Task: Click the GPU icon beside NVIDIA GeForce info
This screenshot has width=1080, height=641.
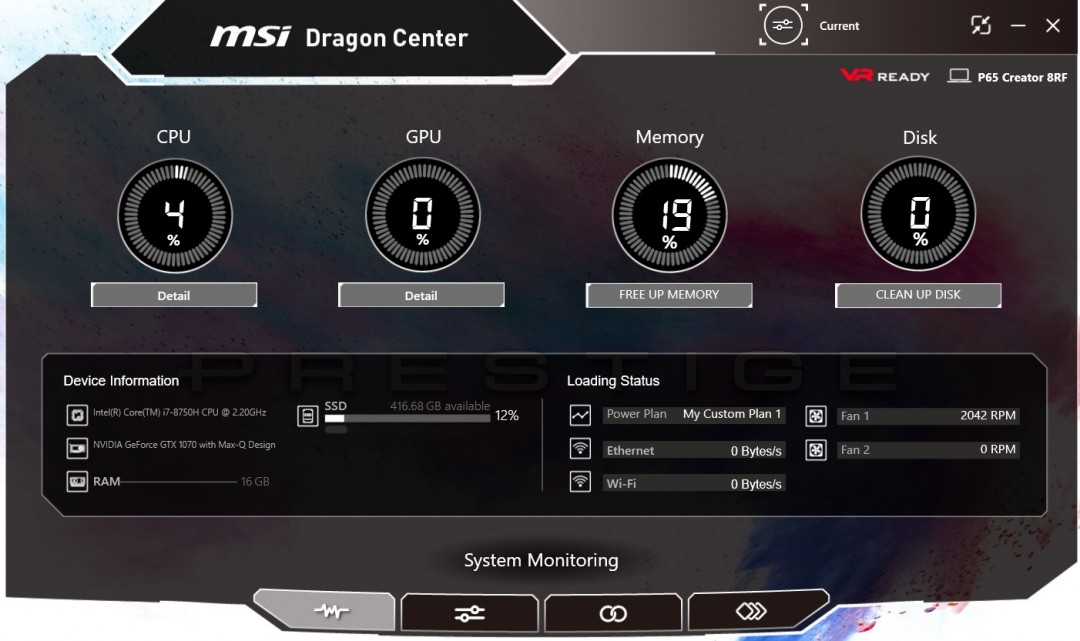Action: coord(80,448)
